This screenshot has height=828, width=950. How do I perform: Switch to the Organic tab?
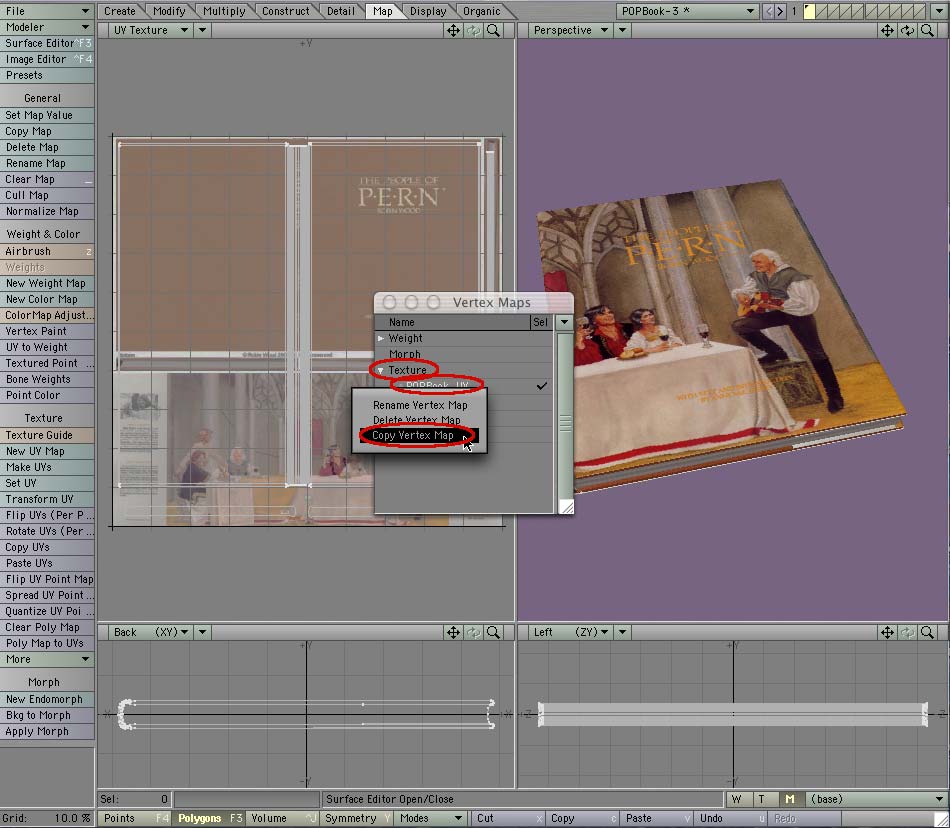(x=481, y=11)
